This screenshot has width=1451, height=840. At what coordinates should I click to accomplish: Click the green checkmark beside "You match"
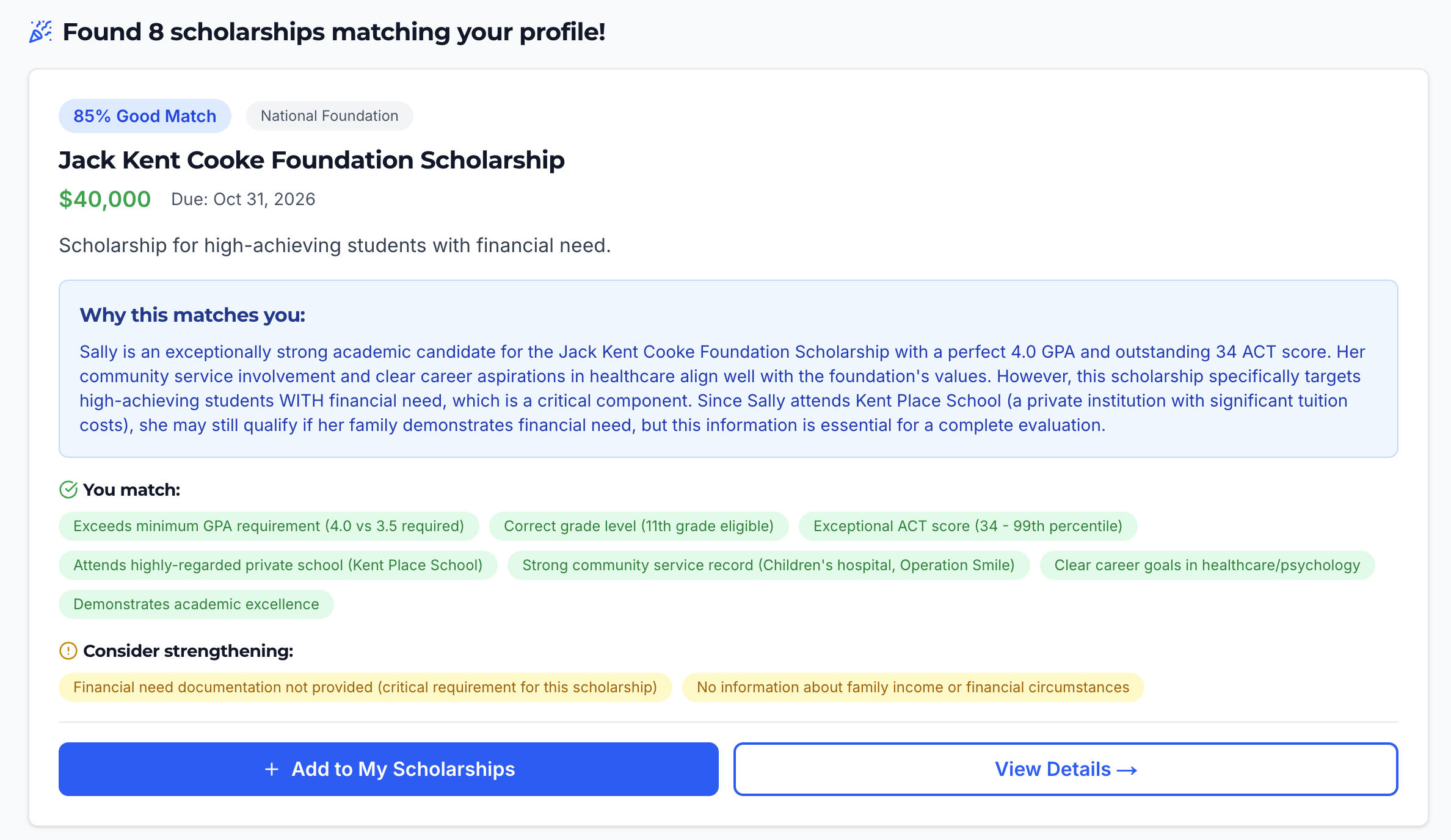click(x=67, y=489)
